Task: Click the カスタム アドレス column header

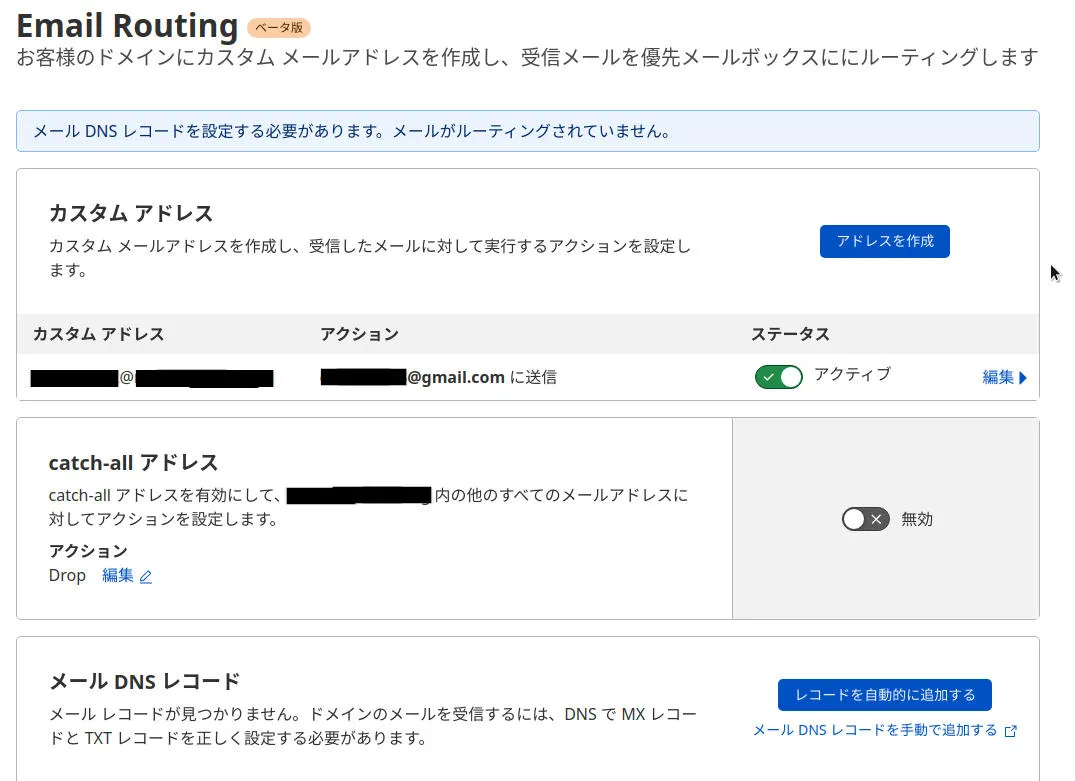Action: [x=98, y=334]
